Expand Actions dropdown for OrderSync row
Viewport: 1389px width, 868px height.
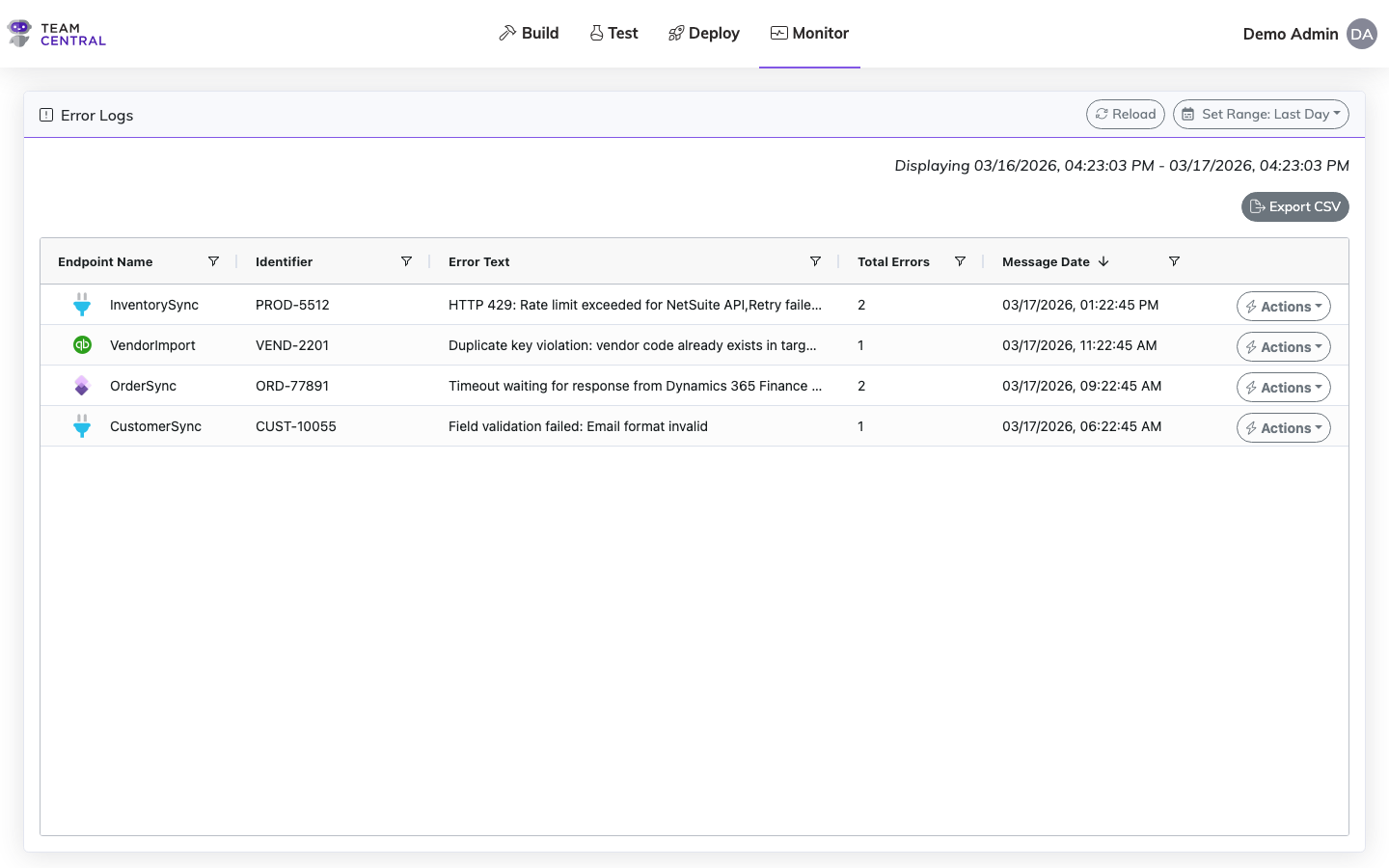coord(1283,388)
